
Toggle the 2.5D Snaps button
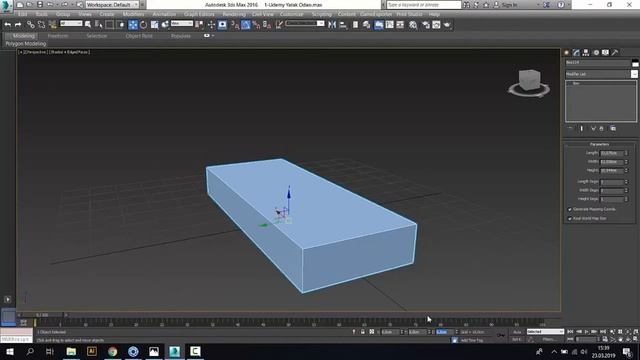[235, 25]
